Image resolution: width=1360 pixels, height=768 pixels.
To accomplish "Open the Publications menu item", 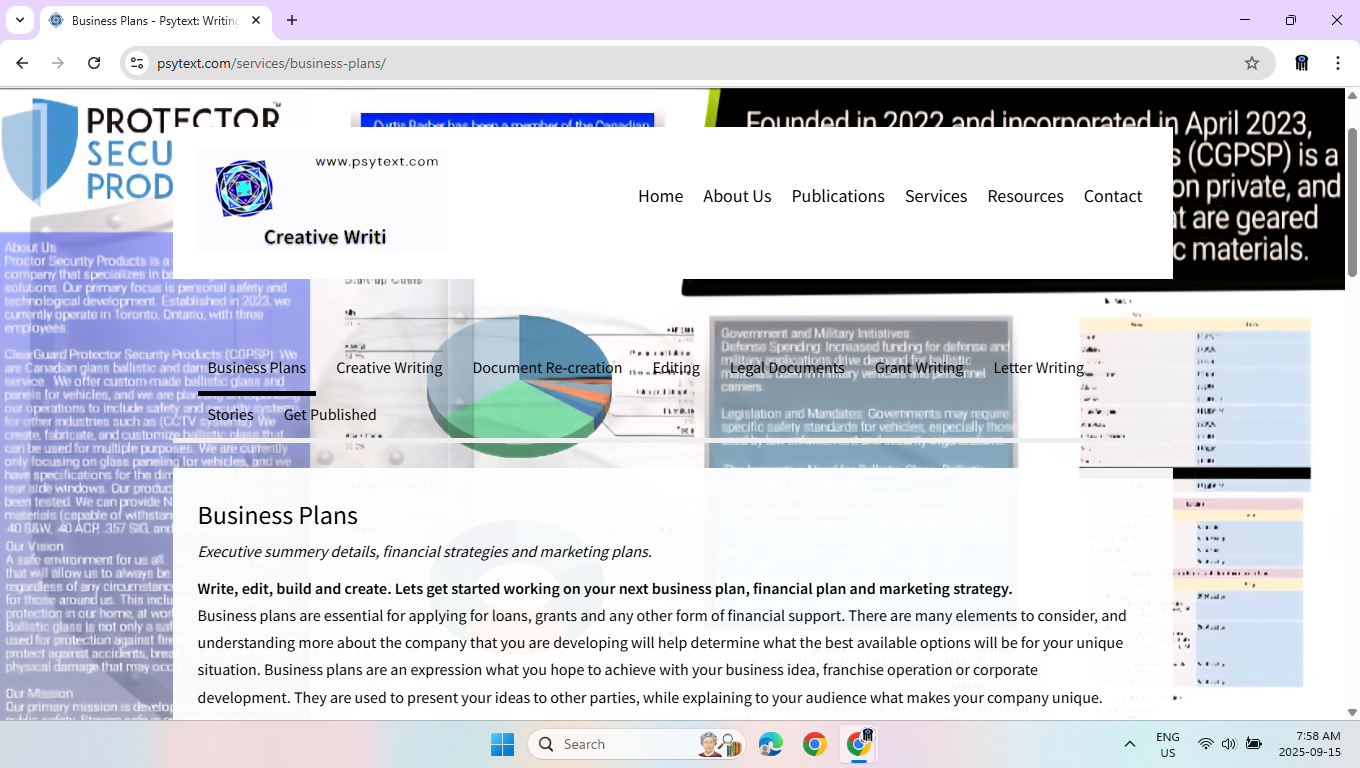I will tap(838, 196).
